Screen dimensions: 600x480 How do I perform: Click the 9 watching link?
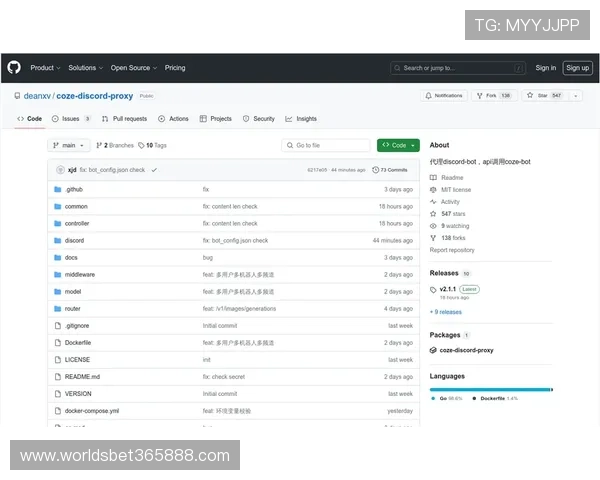point(450,226)
